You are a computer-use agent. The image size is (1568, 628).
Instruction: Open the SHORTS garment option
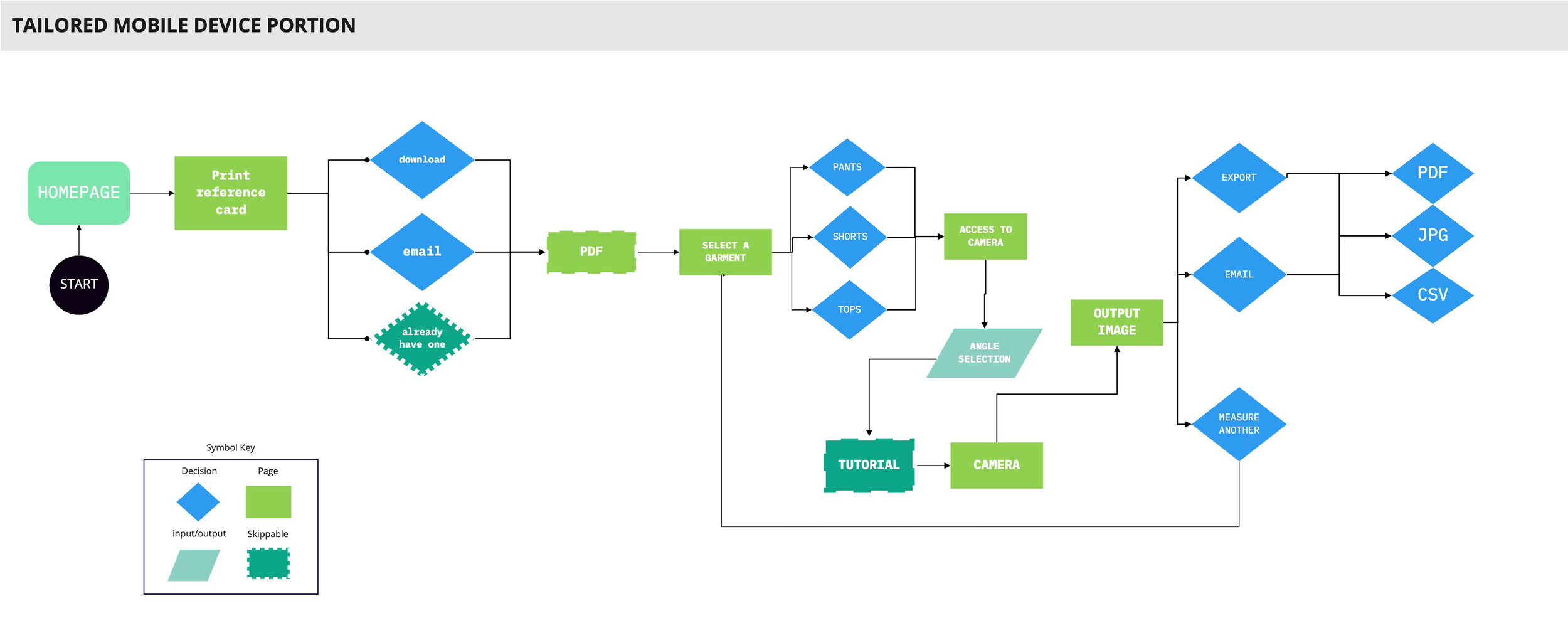[x=850, y=237]
